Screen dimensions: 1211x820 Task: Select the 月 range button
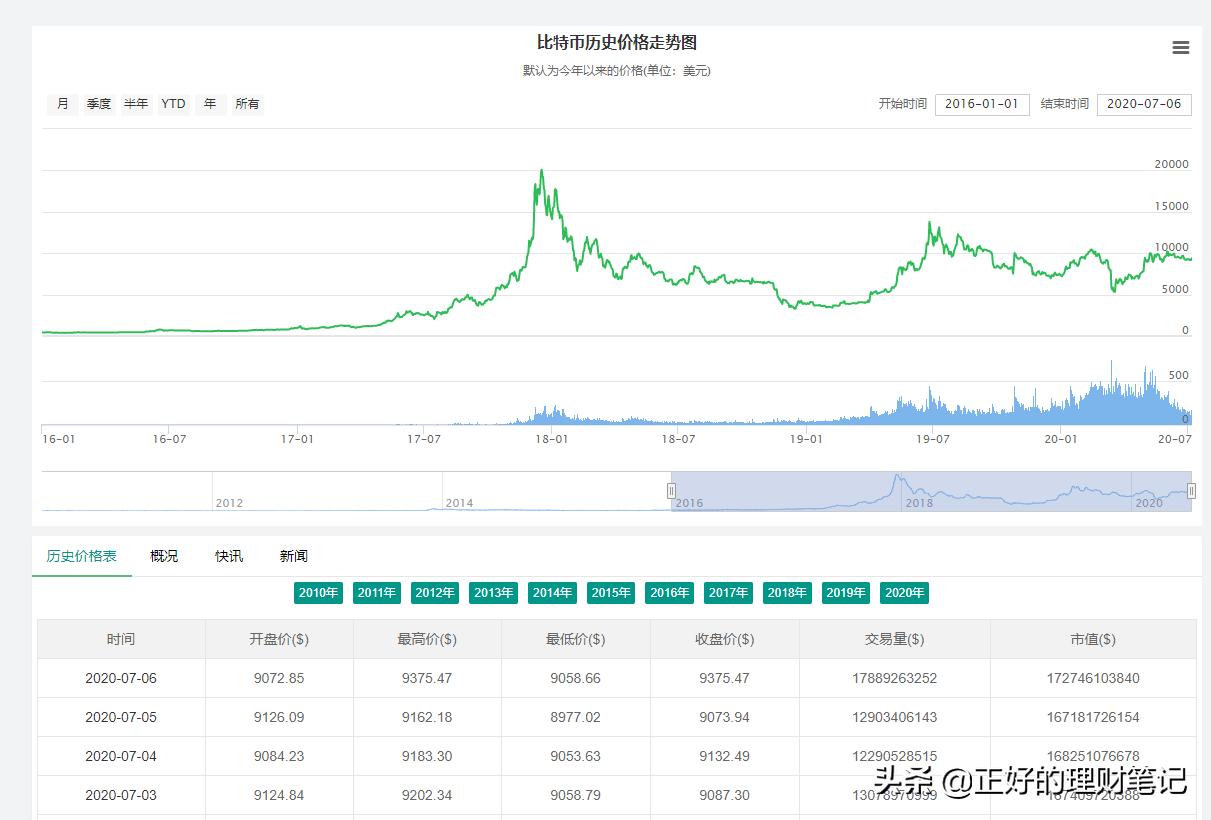pos(63,104)
